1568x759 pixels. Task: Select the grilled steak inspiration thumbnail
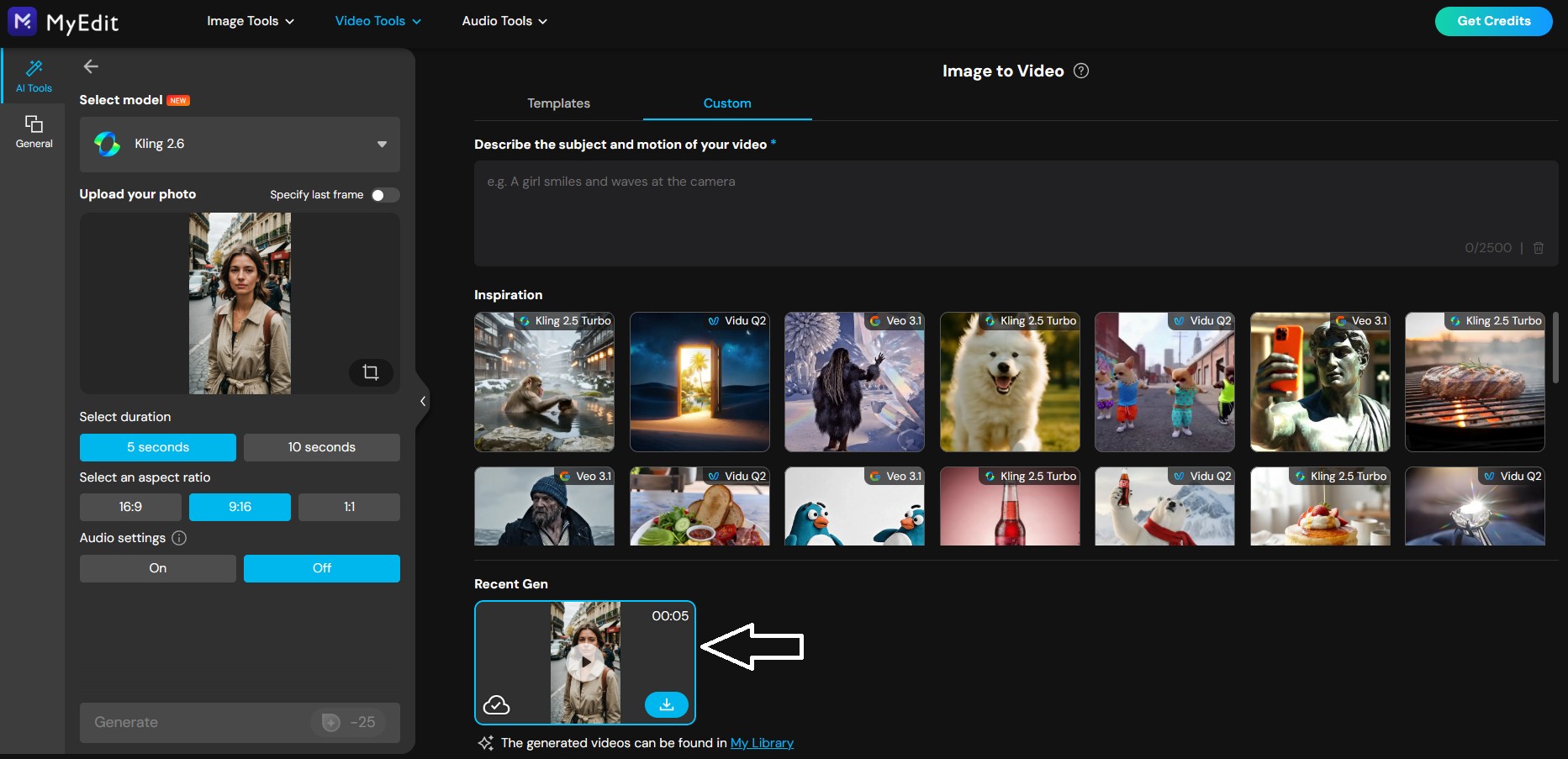[1475, 382]
